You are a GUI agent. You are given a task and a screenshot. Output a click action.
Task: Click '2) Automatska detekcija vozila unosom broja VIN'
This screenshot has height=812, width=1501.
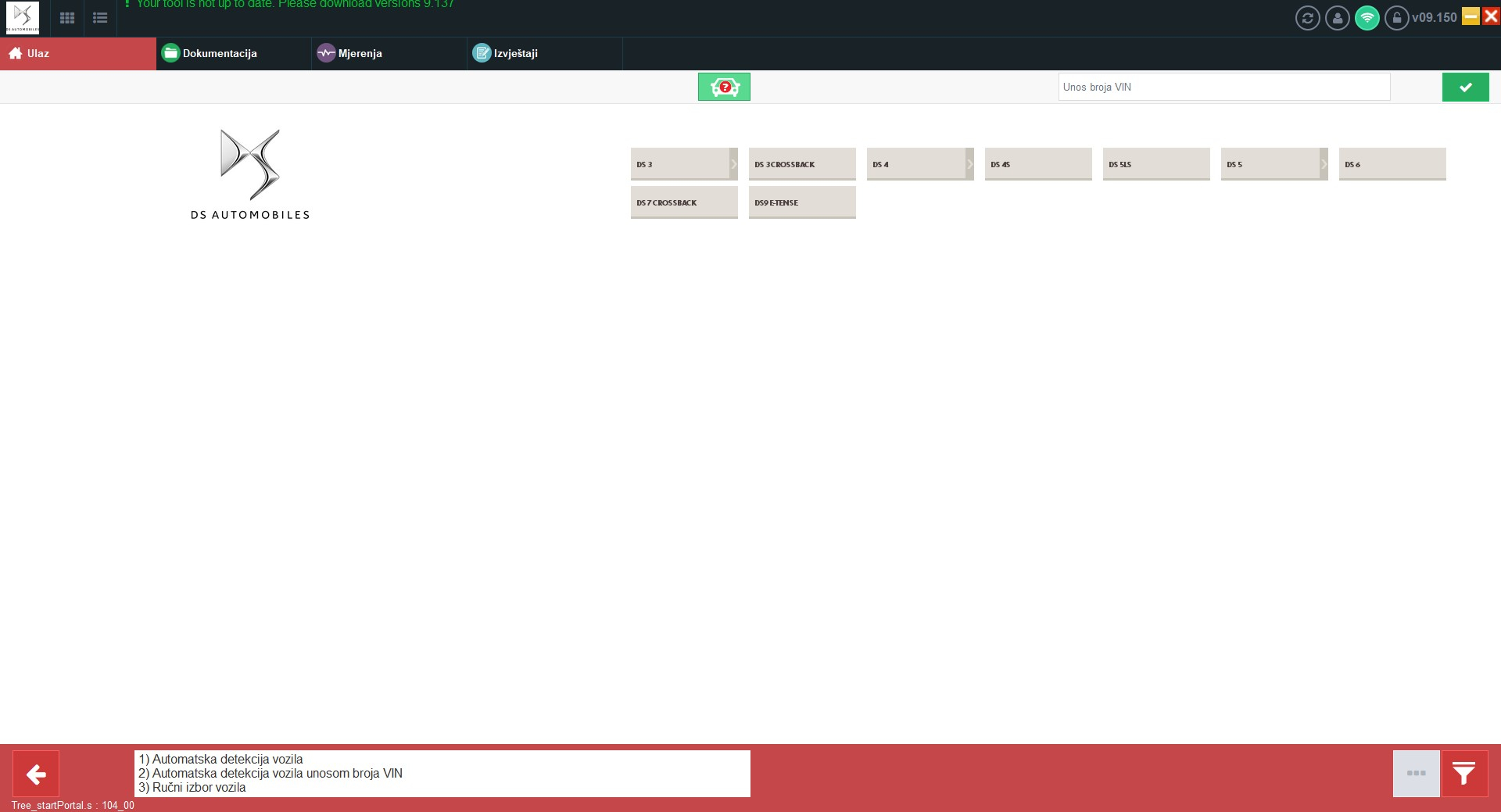point(270,773)
